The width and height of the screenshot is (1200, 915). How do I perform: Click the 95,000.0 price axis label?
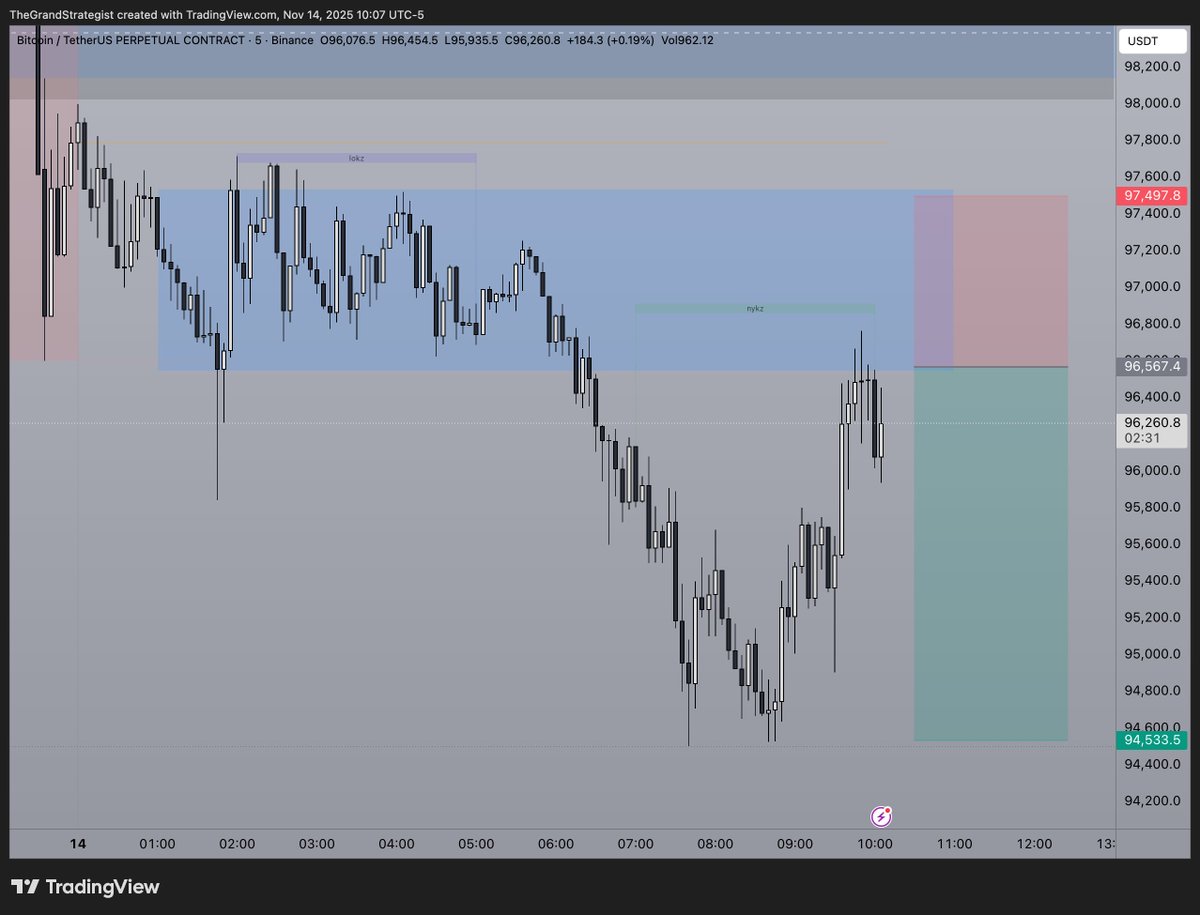(1153, 655)
